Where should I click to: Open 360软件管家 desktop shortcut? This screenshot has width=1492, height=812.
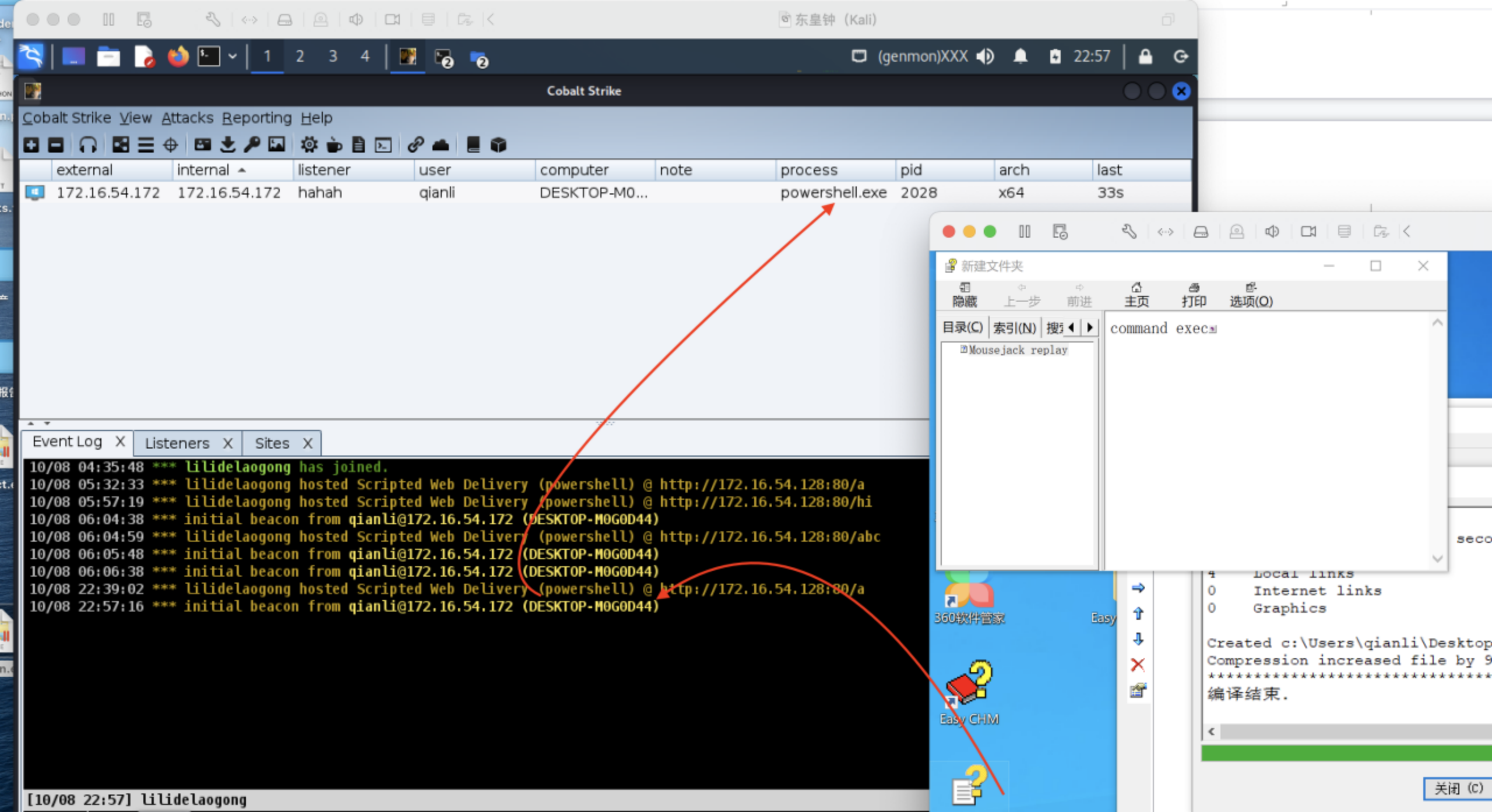[x=969, y=599]
